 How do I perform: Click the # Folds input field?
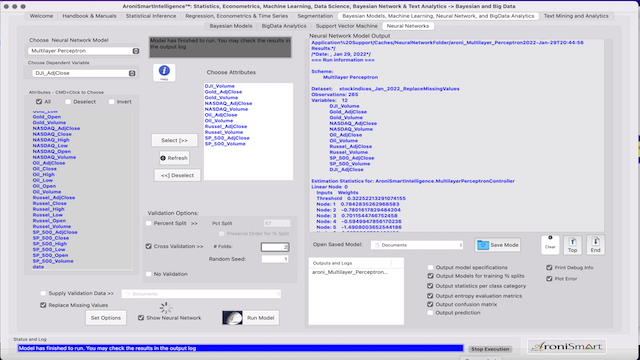click(275, 247)
